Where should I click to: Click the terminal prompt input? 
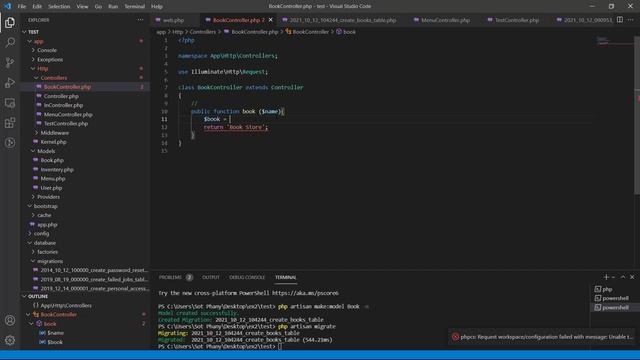pyautogui.click(x=280, y=347)
